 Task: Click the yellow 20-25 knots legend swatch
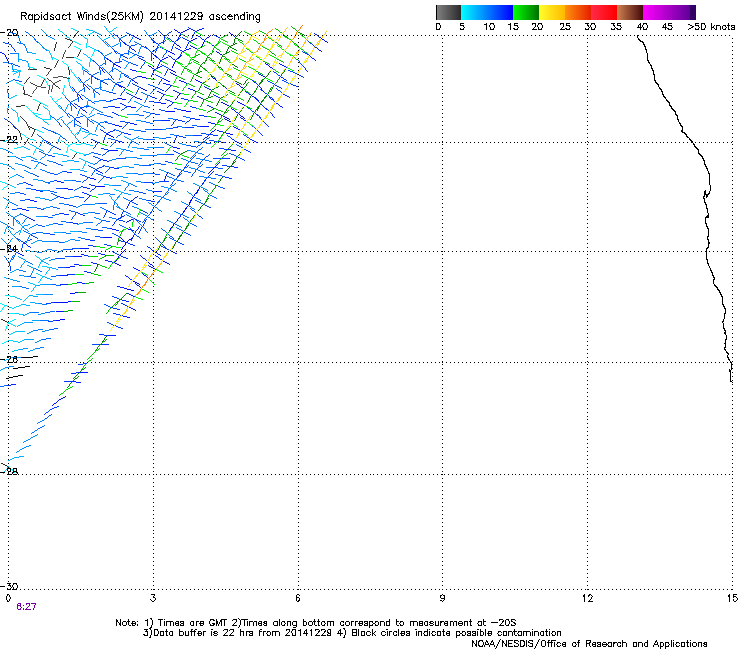(x=552, y=12)
